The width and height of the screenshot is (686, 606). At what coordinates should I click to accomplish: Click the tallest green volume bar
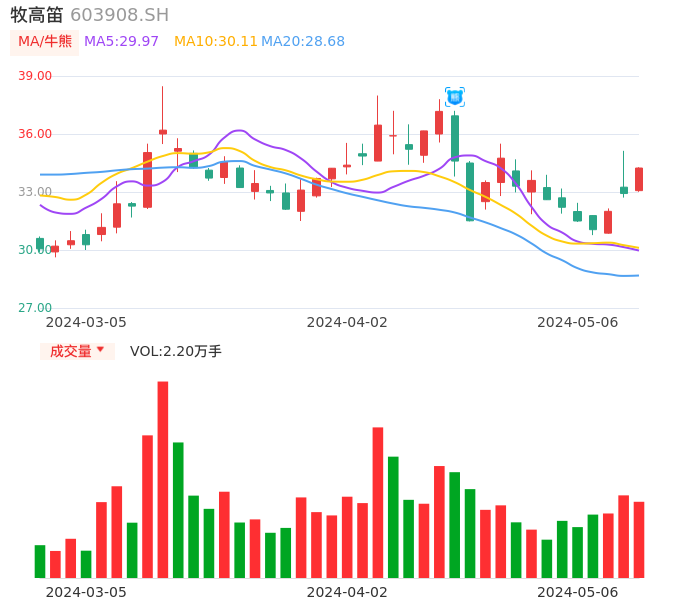point(178,510)
